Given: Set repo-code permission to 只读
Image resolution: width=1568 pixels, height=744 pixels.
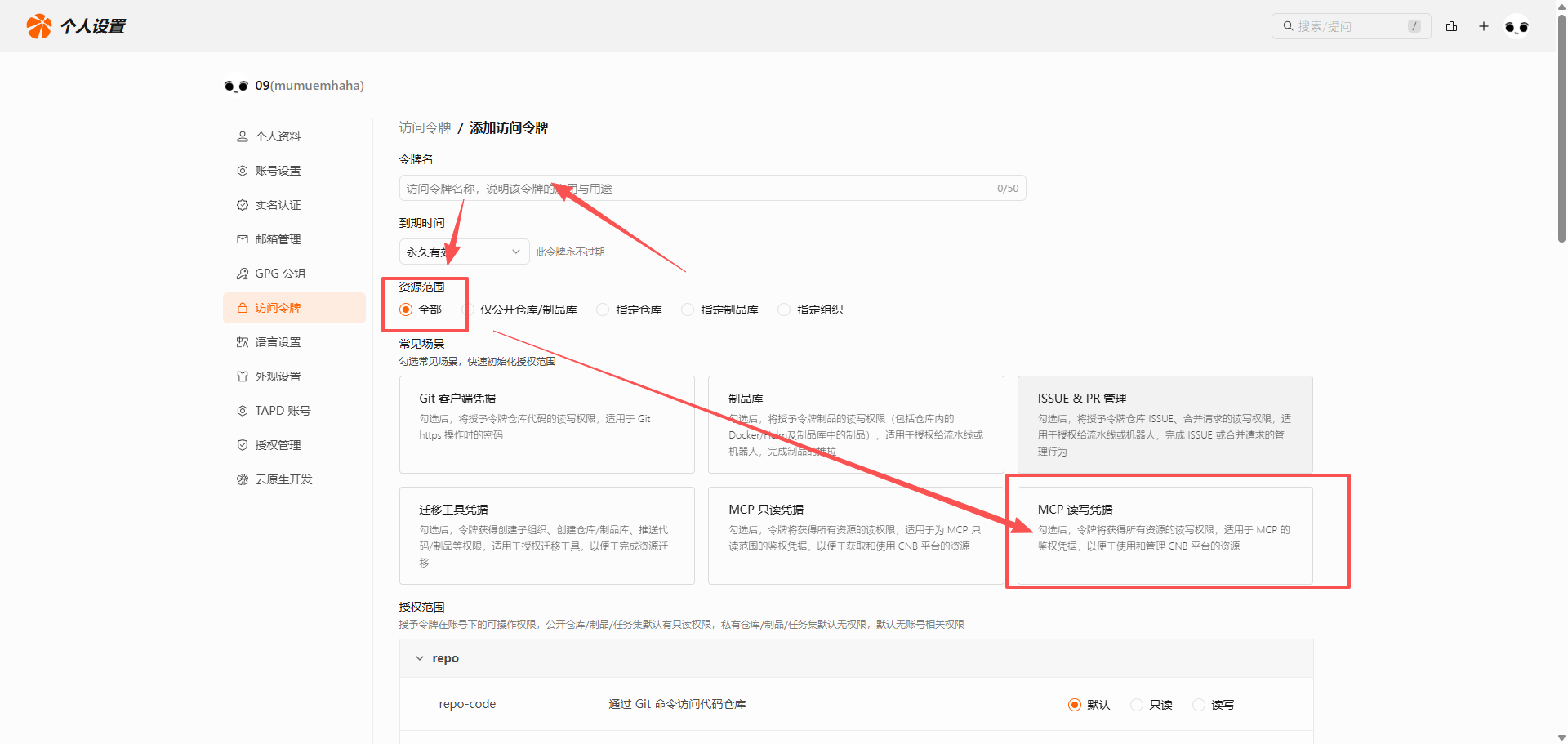Looking at the screenshot, I should tap(1137, 705).
